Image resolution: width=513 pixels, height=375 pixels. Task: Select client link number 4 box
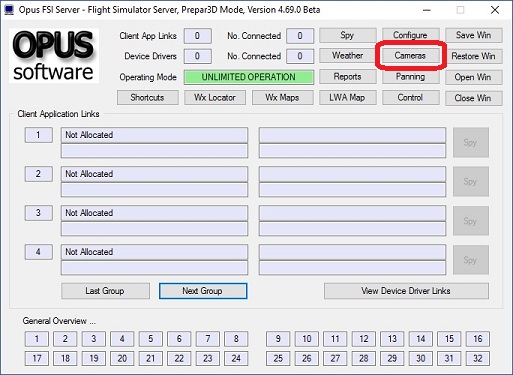tap(39, 252)
